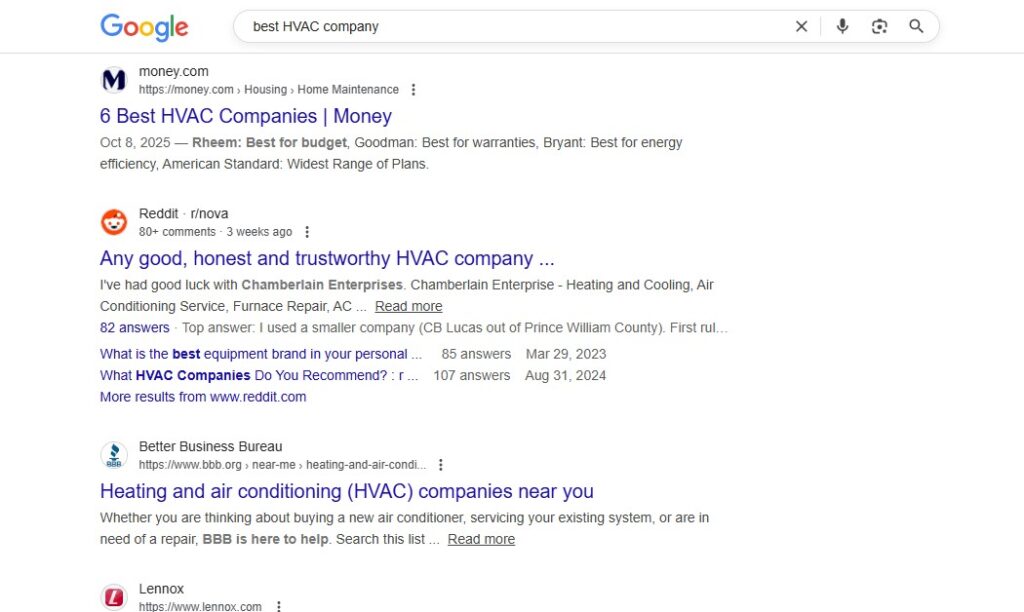Click '85 answers' count text
The width and height of the screenshot is (1024, 612).
click(476, 354)
